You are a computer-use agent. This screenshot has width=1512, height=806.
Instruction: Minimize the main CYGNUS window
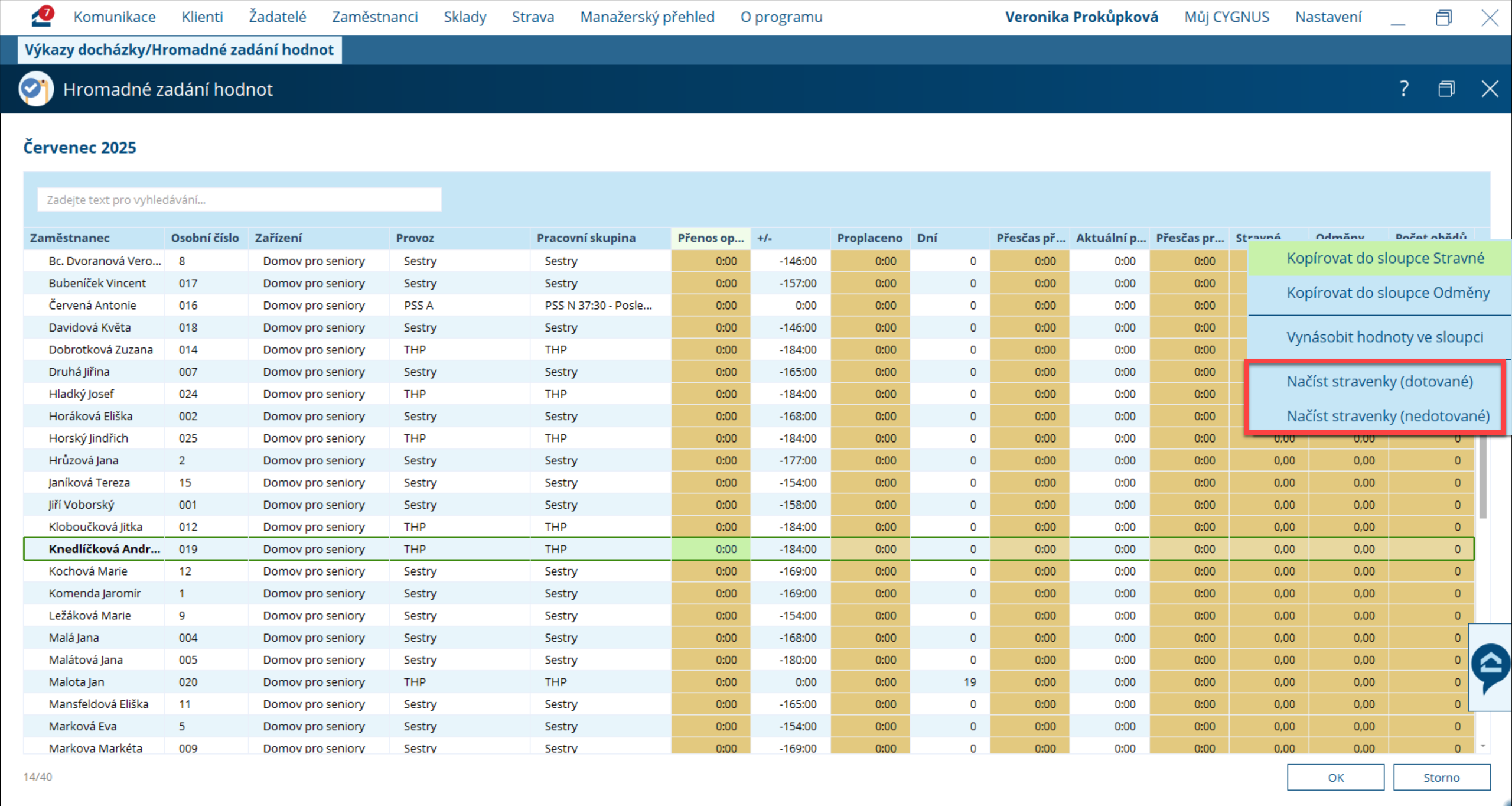[x=1397, y=18]
